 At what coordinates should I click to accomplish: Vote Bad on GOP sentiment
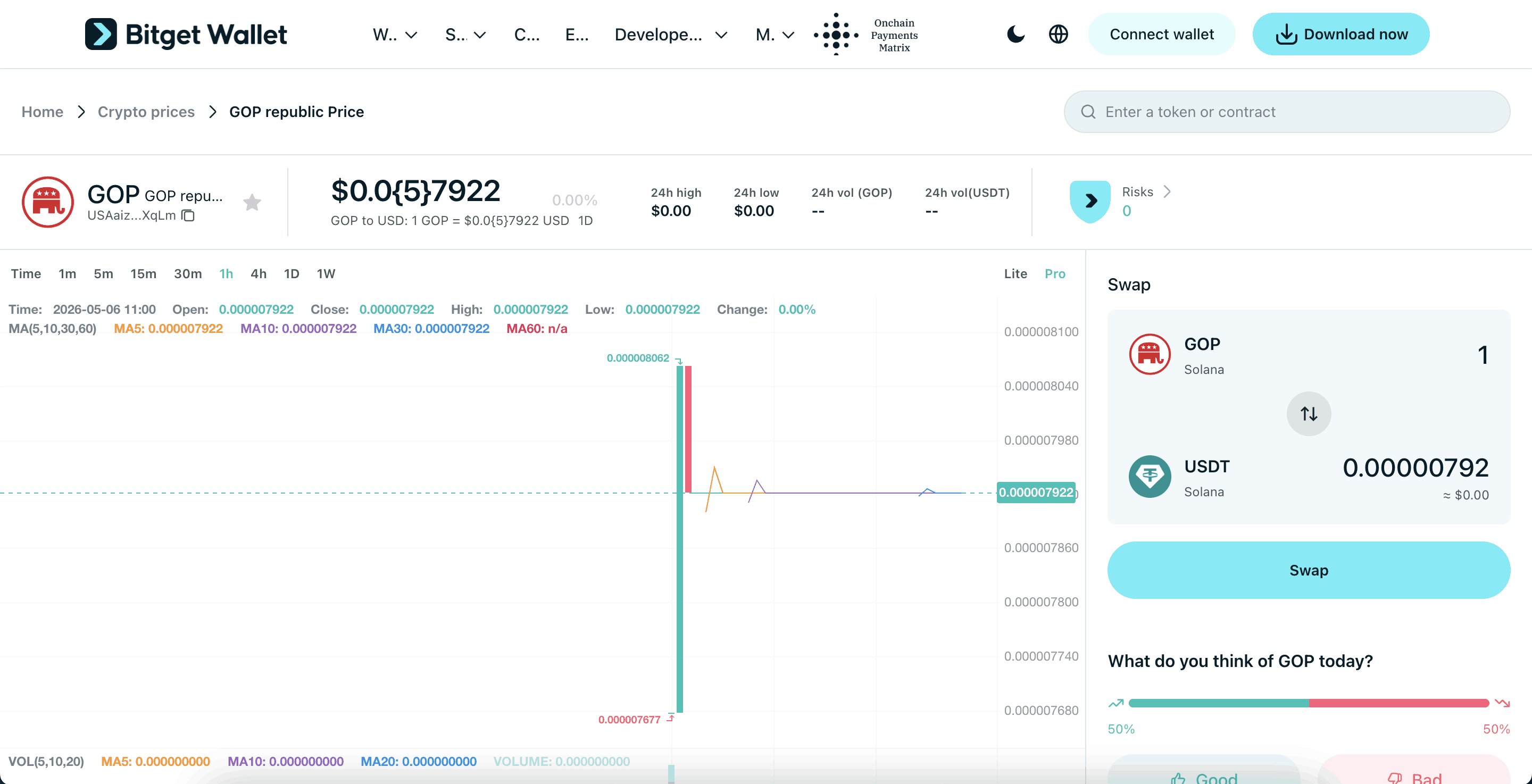click(x=1414, y=770)
